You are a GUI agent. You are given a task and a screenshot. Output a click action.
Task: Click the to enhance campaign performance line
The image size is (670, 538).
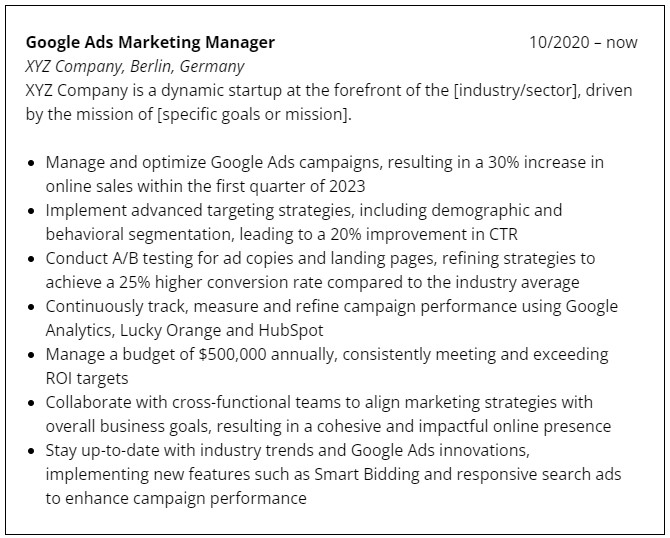(x=176, y=498)
